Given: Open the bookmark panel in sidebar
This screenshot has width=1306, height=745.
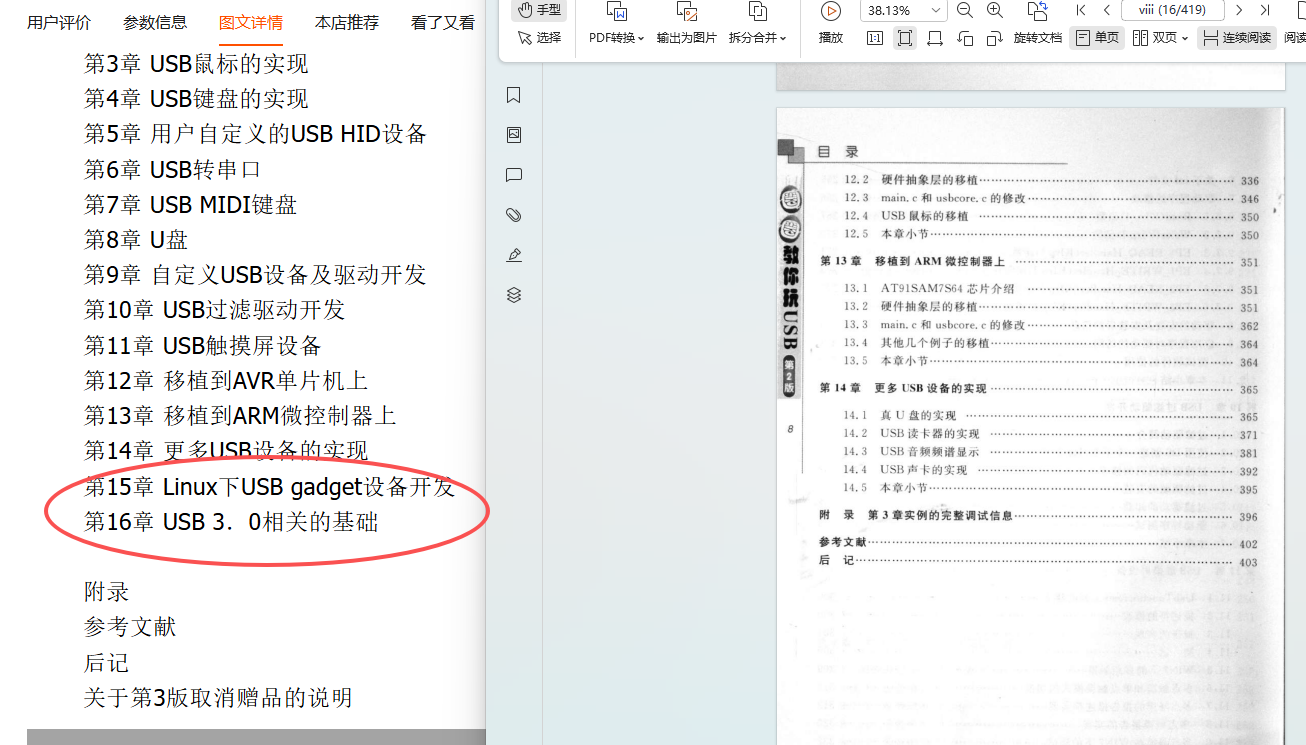Looking at the screenshot, I should point(514,95).
